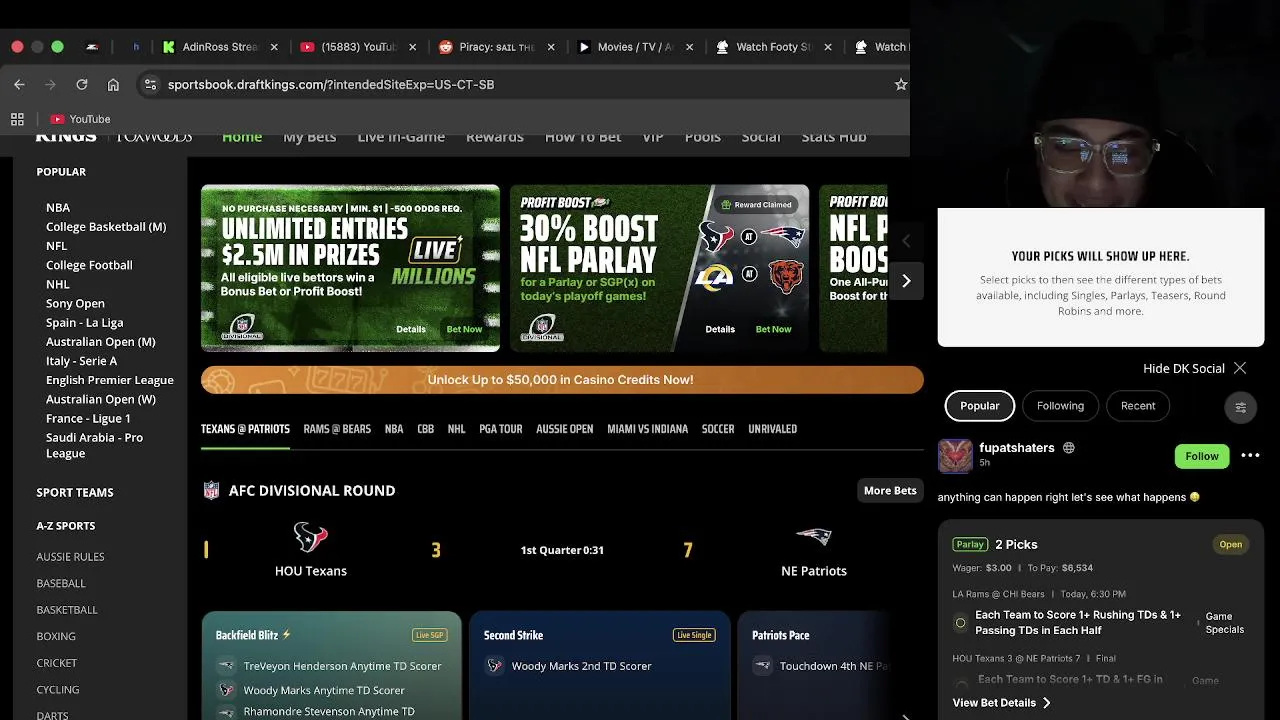Select MIAMI VS INDIANA tab
Screen dimensions: 1280x720
click(648, 429)
